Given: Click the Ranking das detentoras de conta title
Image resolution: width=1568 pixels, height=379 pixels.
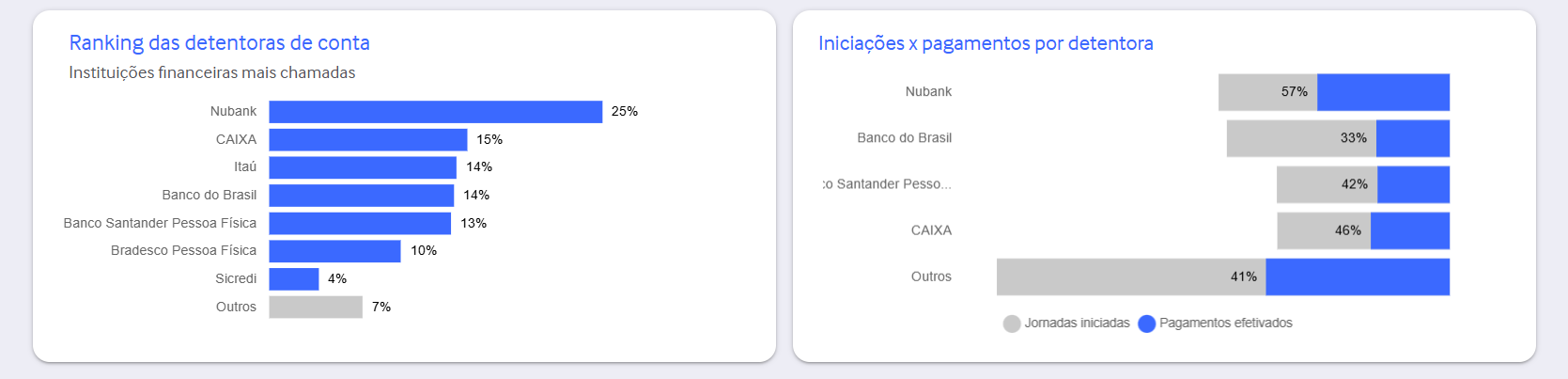Looking at the screenshot, I should click(x=220, y=42).
